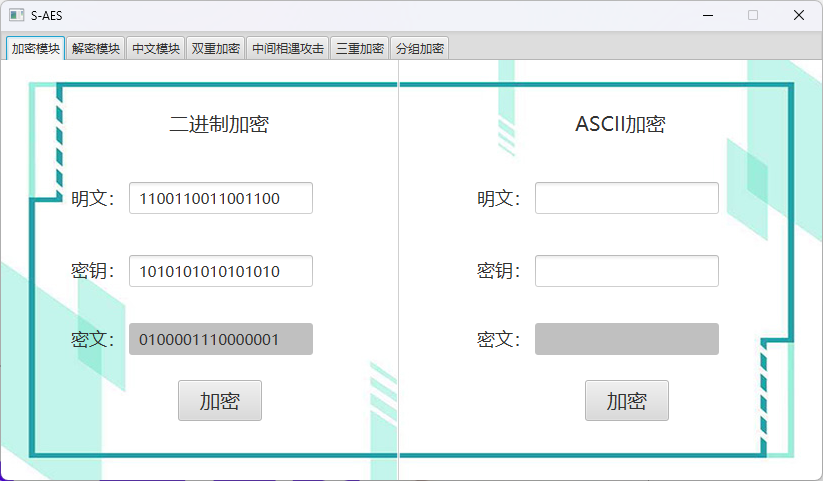Viewport: 823px width, 481px height.
Task: Click the binary 明文 input field
Action: coord(220,198)
